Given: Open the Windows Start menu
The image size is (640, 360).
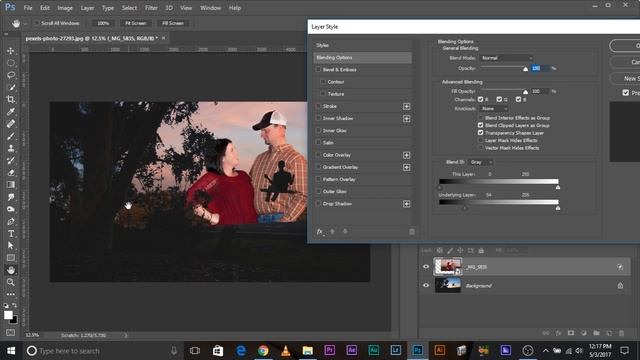Looking at the screenshot, I should coord(11,351).
